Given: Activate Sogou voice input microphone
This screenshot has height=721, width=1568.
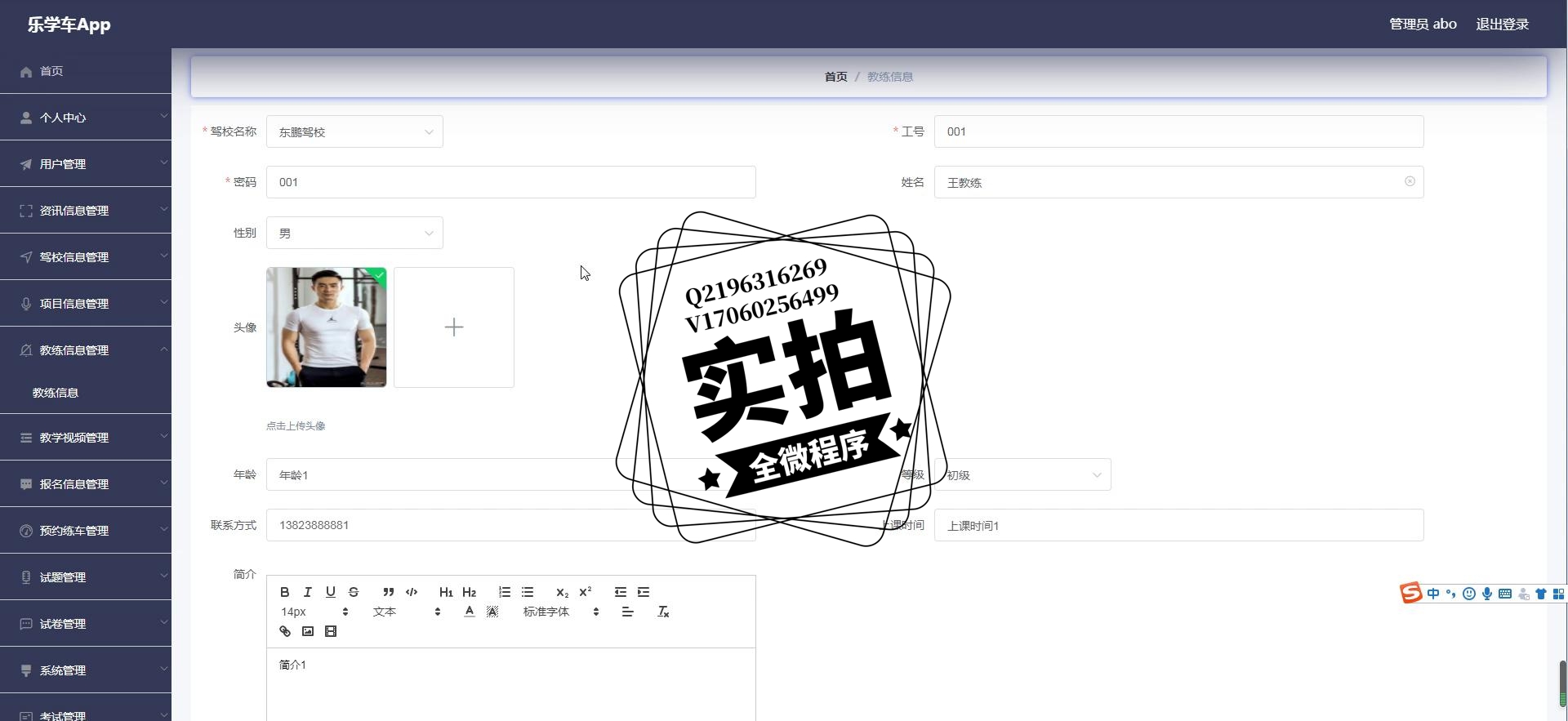Looking at the screenshot, I should [1487, 594].
